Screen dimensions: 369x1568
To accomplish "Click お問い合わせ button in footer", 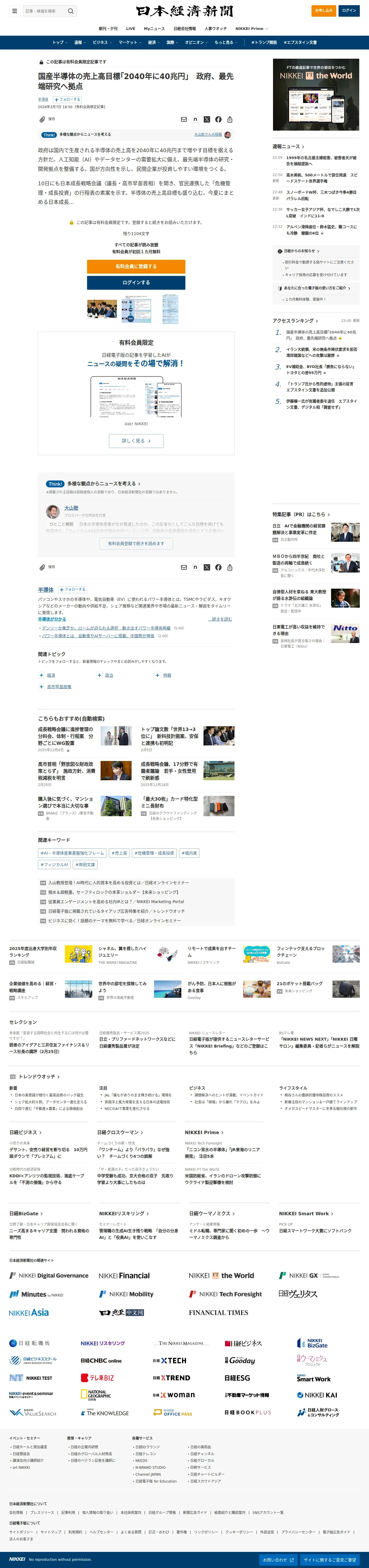I will [x=278, y=1559].
